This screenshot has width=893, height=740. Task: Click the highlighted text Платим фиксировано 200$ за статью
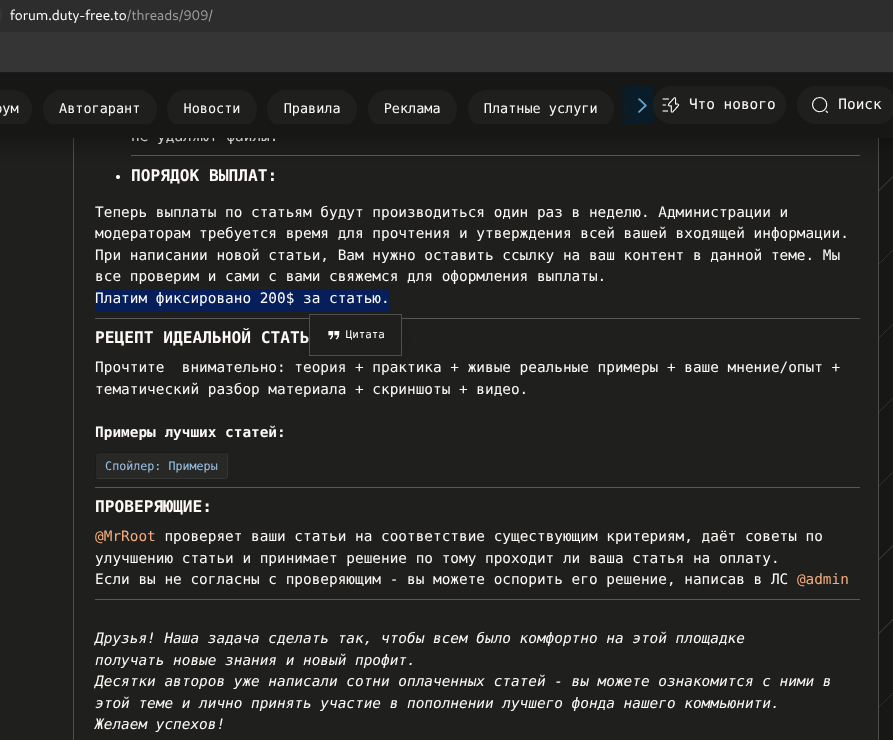point(242,299)
